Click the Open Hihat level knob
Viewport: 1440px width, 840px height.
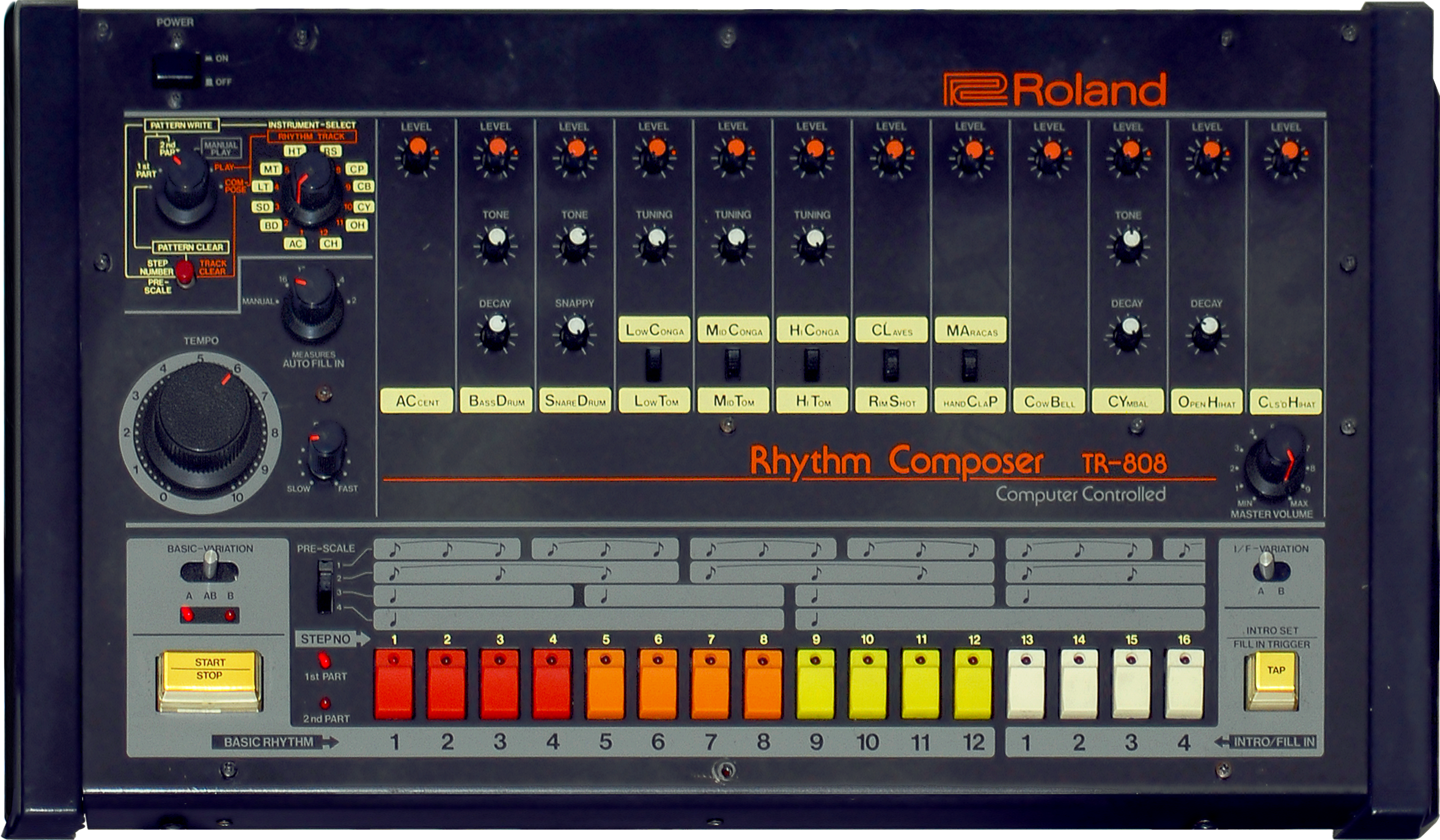coord(1208,156)
